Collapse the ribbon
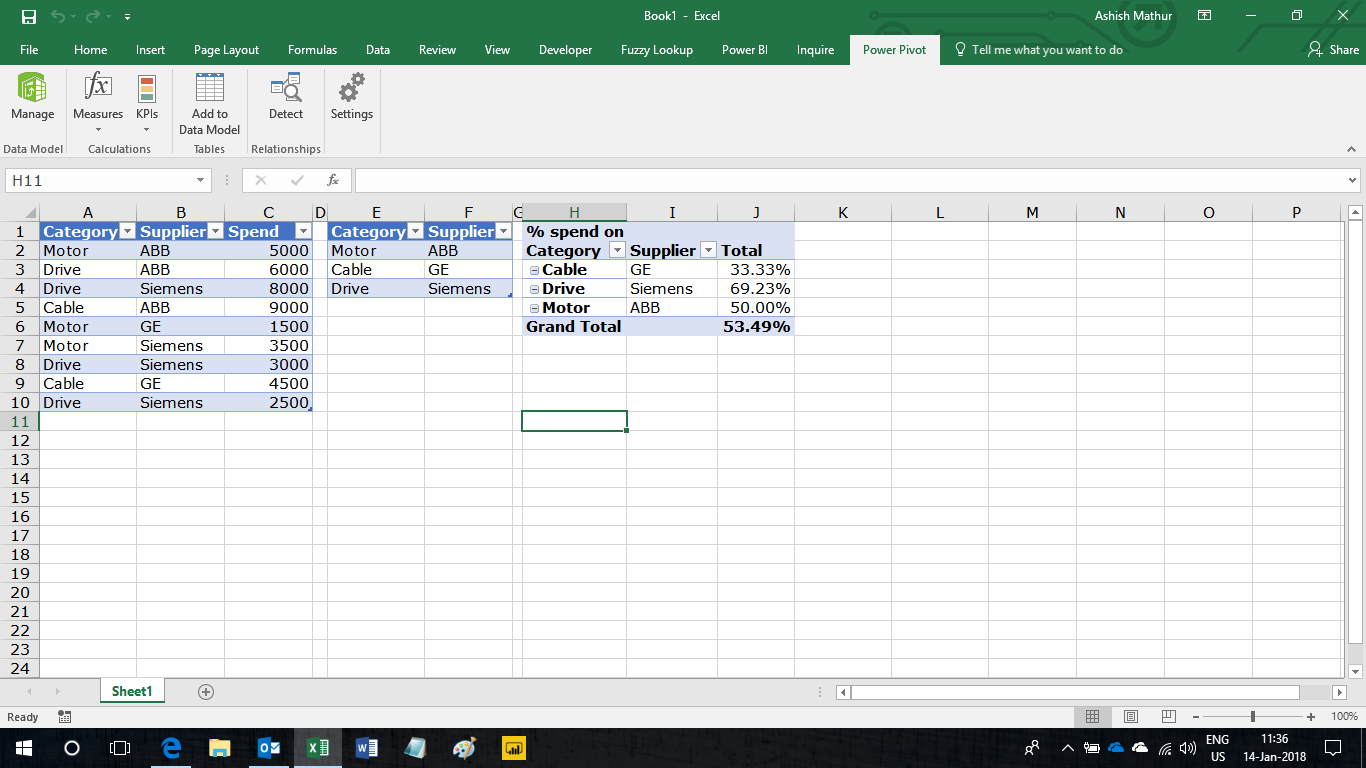Viewport: 1366px width, 768px height. (x=1351, y=149)
